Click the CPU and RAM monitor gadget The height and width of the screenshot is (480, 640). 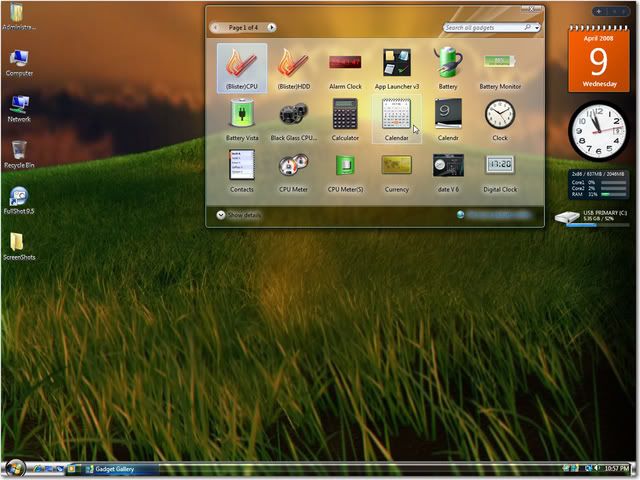(x=598, y=184)
